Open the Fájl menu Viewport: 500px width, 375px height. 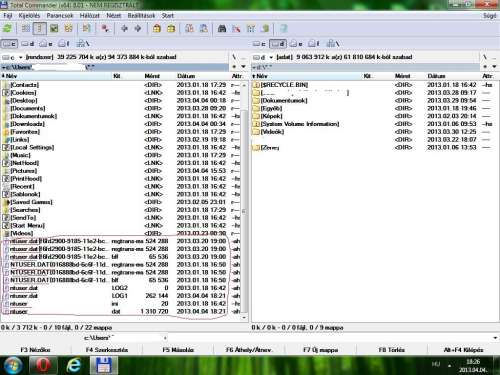point(7,15)
